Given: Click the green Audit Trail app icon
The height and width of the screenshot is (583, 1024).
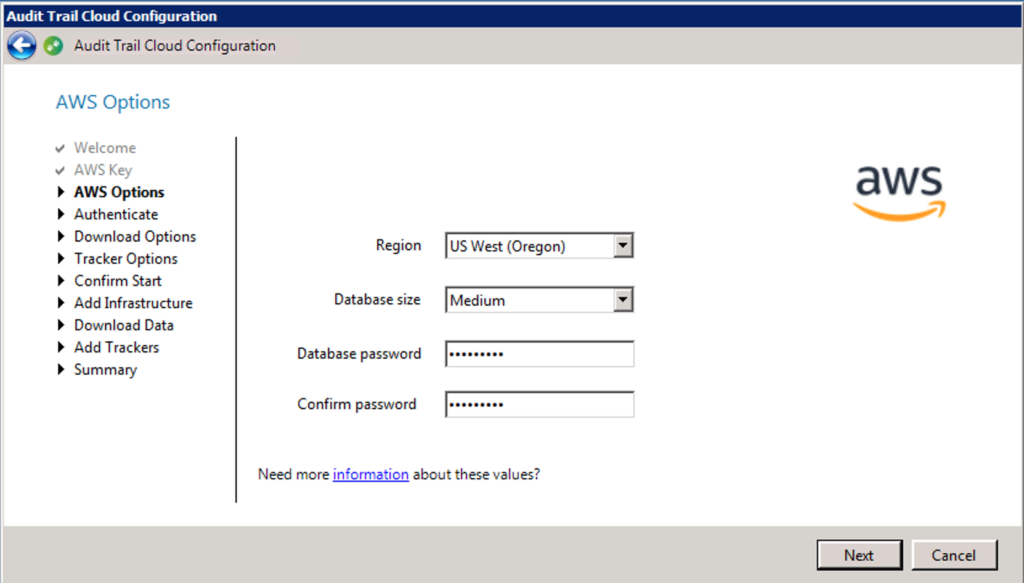Looking at the screenshot, I should pyautogui.click(x=54, y=46).
